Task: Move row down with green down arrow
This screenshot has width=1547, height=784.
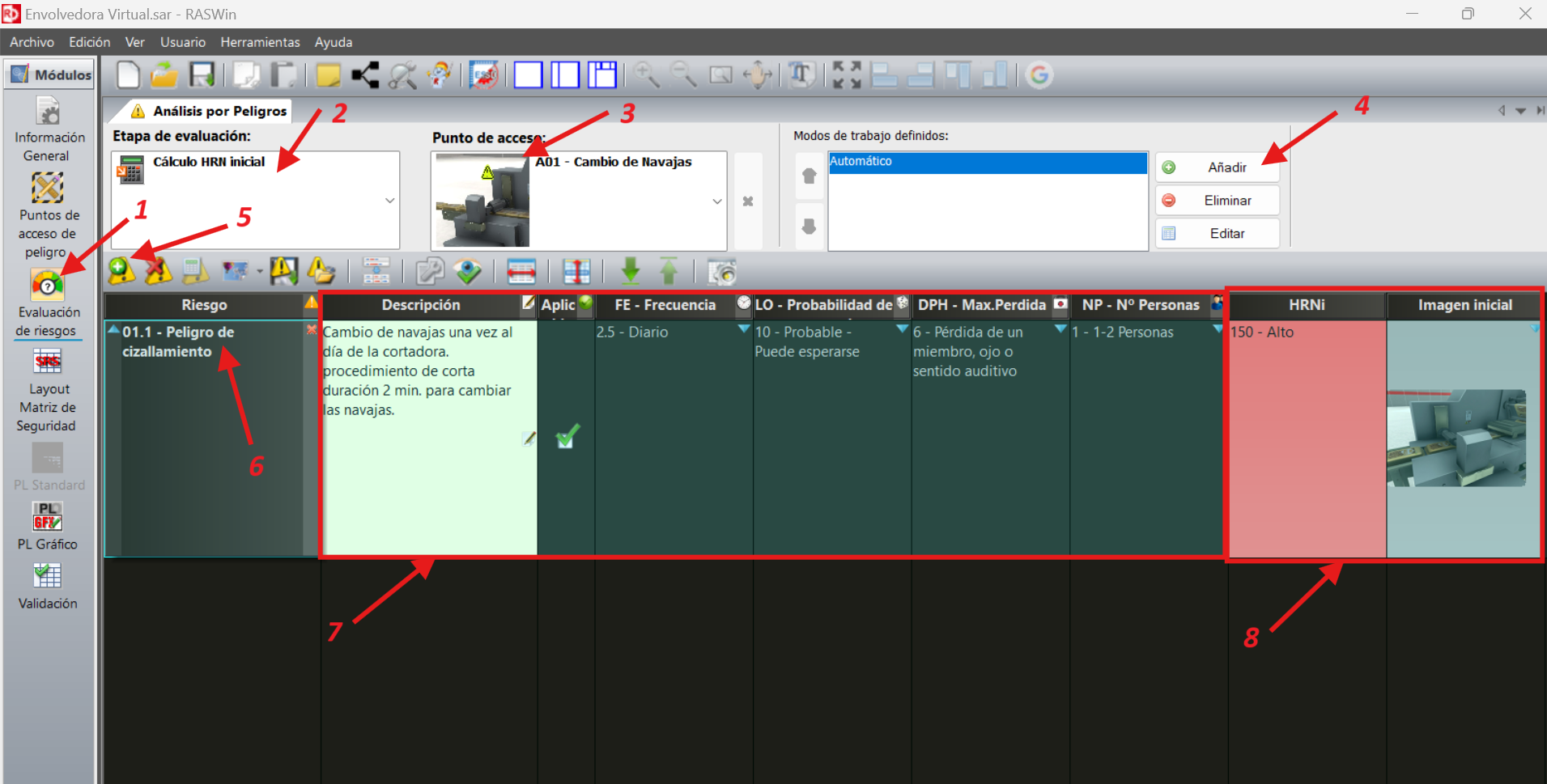Action: (x=631, y=271)
